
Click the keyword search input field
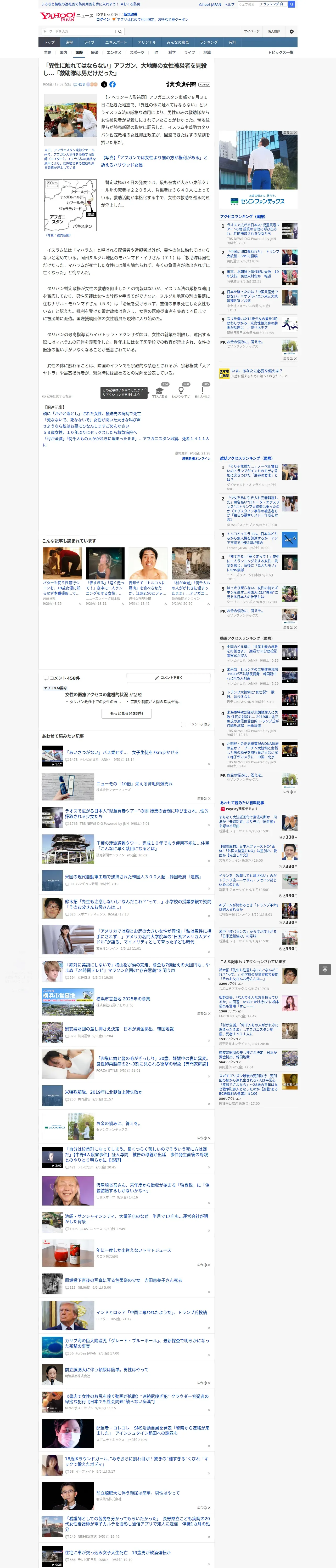tap(79, 31)
